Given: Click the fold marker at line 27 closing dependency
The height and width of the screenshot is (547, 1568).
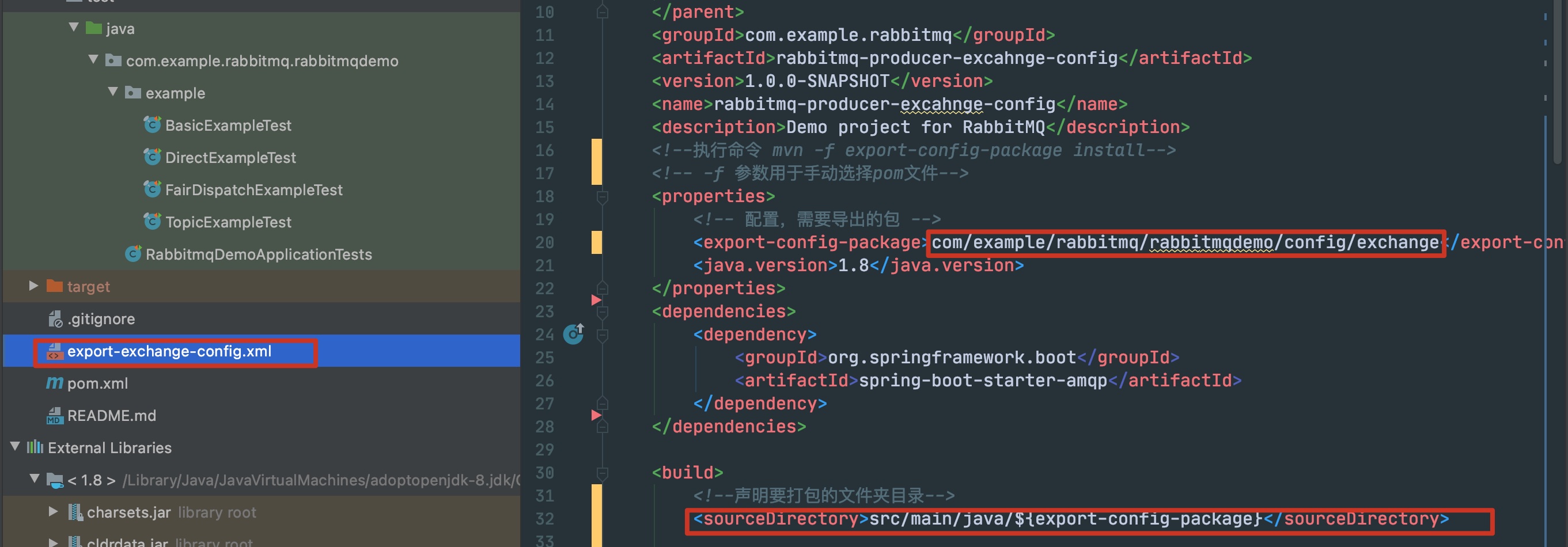Looking at the screenshot, I should point(602,403).
